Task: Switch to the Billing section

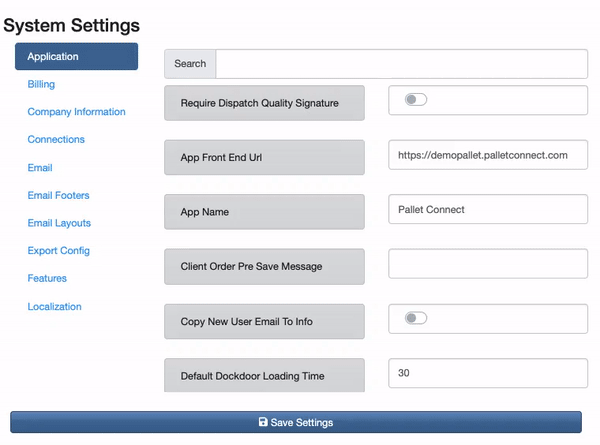Action: point(41,84)
